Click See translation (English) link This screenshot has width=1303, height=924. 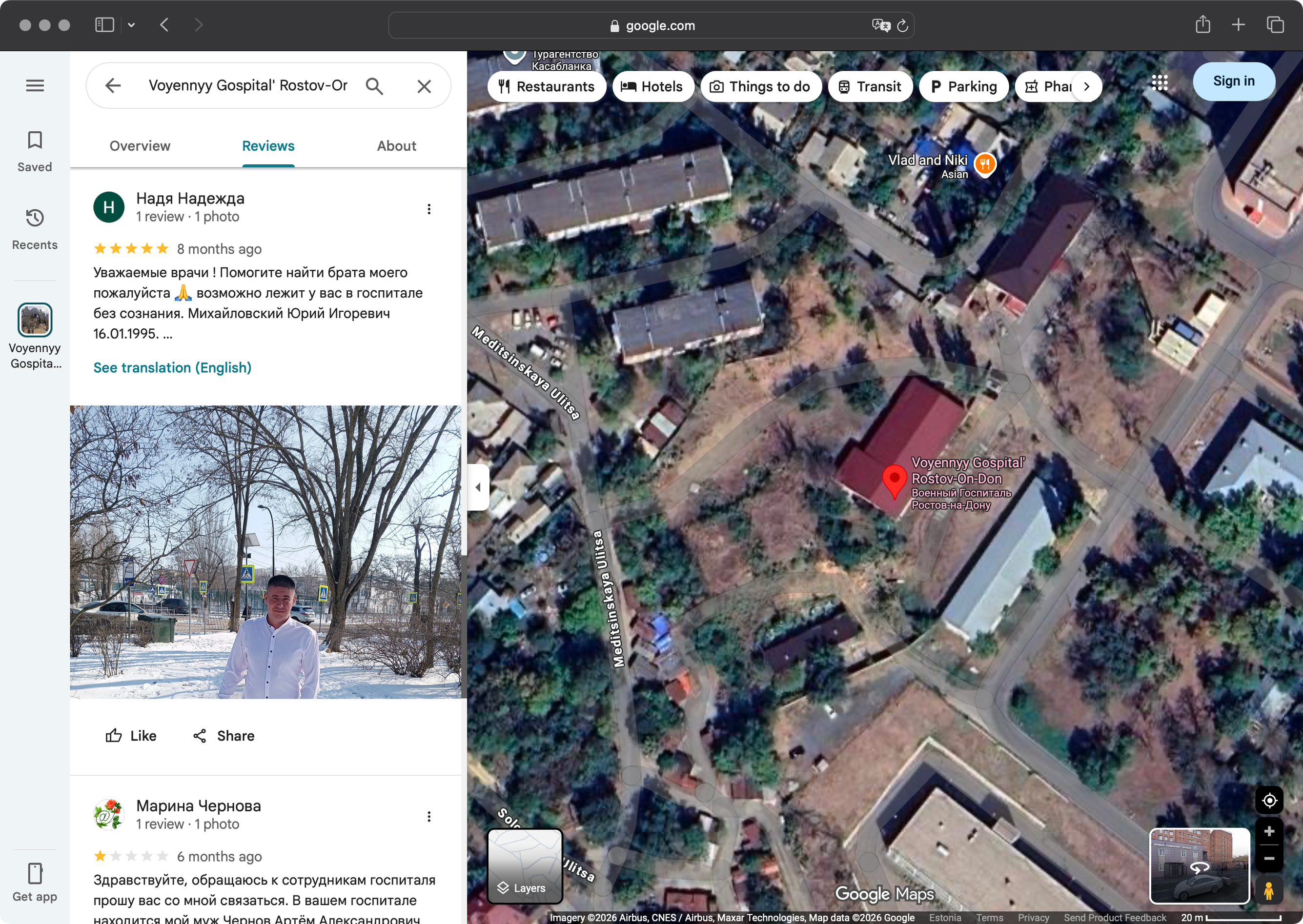point(172,367)
